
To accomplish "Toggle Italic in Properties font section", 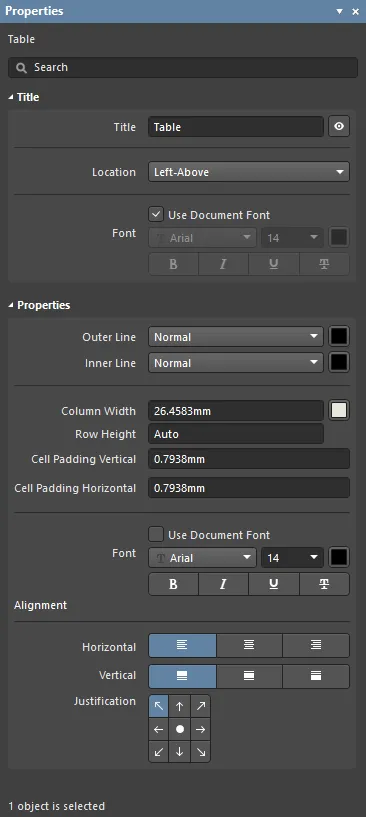I will click(x=223, y=584).
